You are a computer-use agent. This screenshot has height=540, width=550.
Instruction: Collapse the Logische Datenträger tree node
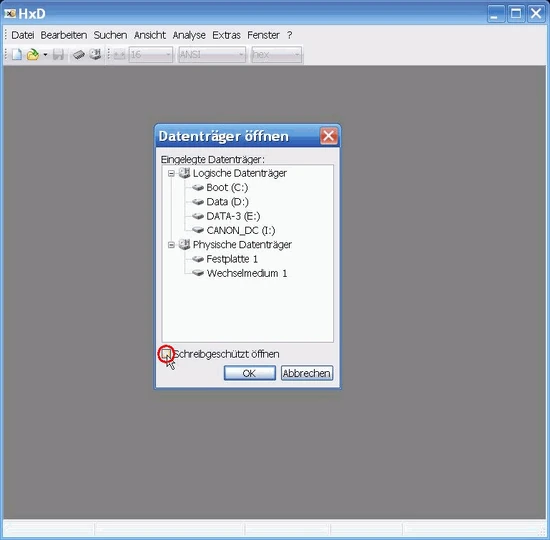pos(171,174)
